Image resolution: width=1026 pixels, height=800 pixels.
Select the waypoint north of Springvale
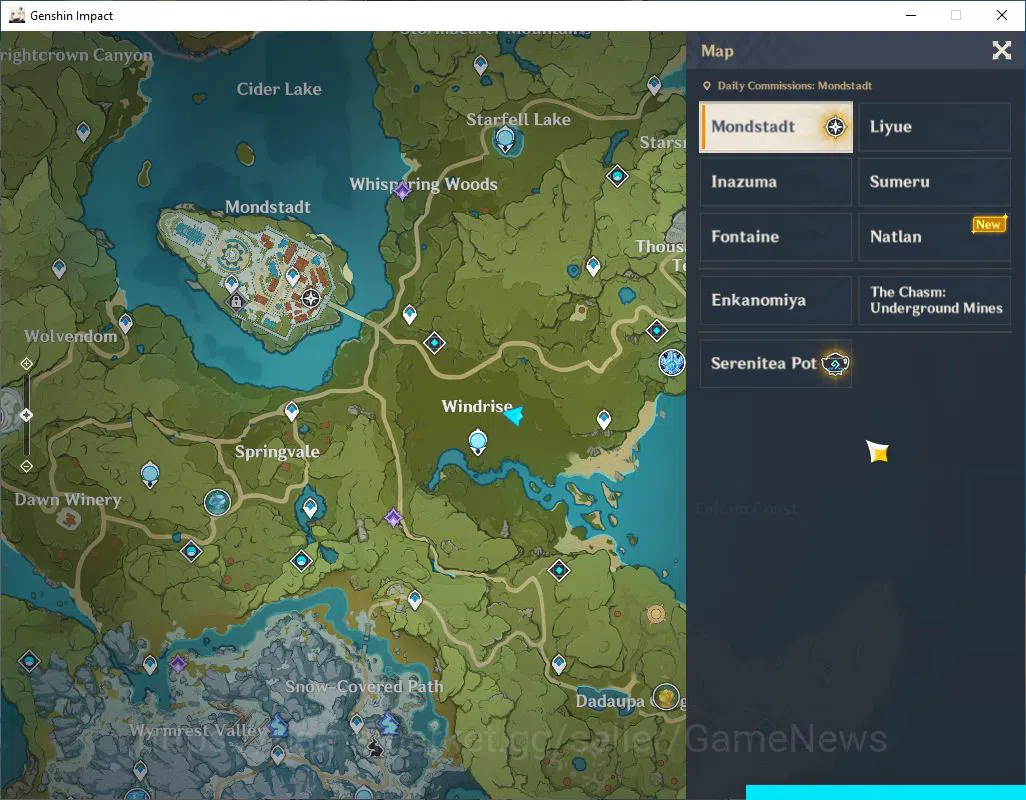click(x=292, y=411)
